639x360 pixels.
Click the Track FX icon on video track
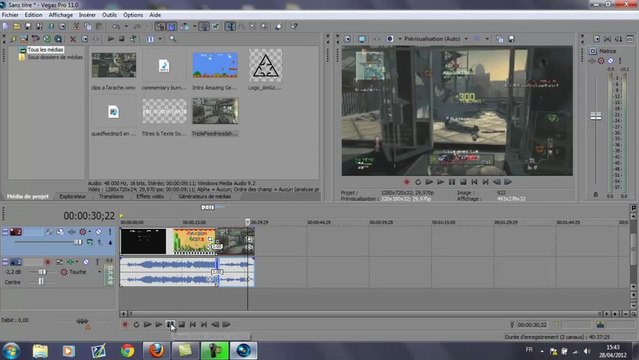click(71, 232)
